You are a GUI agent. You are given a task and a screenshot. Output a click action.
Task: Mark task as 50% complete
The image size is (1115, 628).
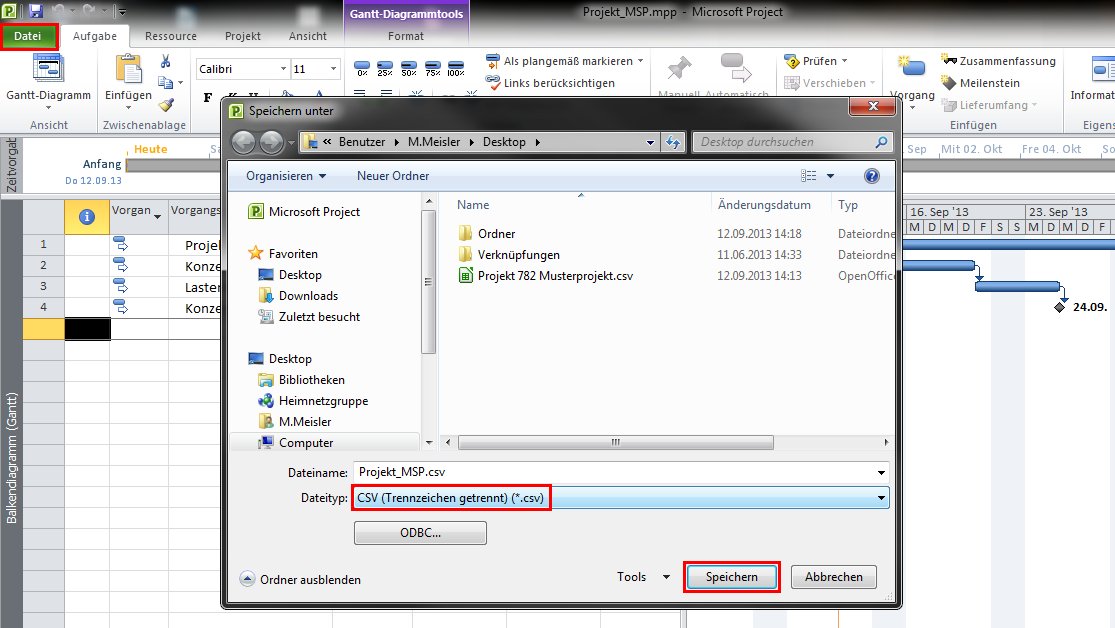(408, 69)
